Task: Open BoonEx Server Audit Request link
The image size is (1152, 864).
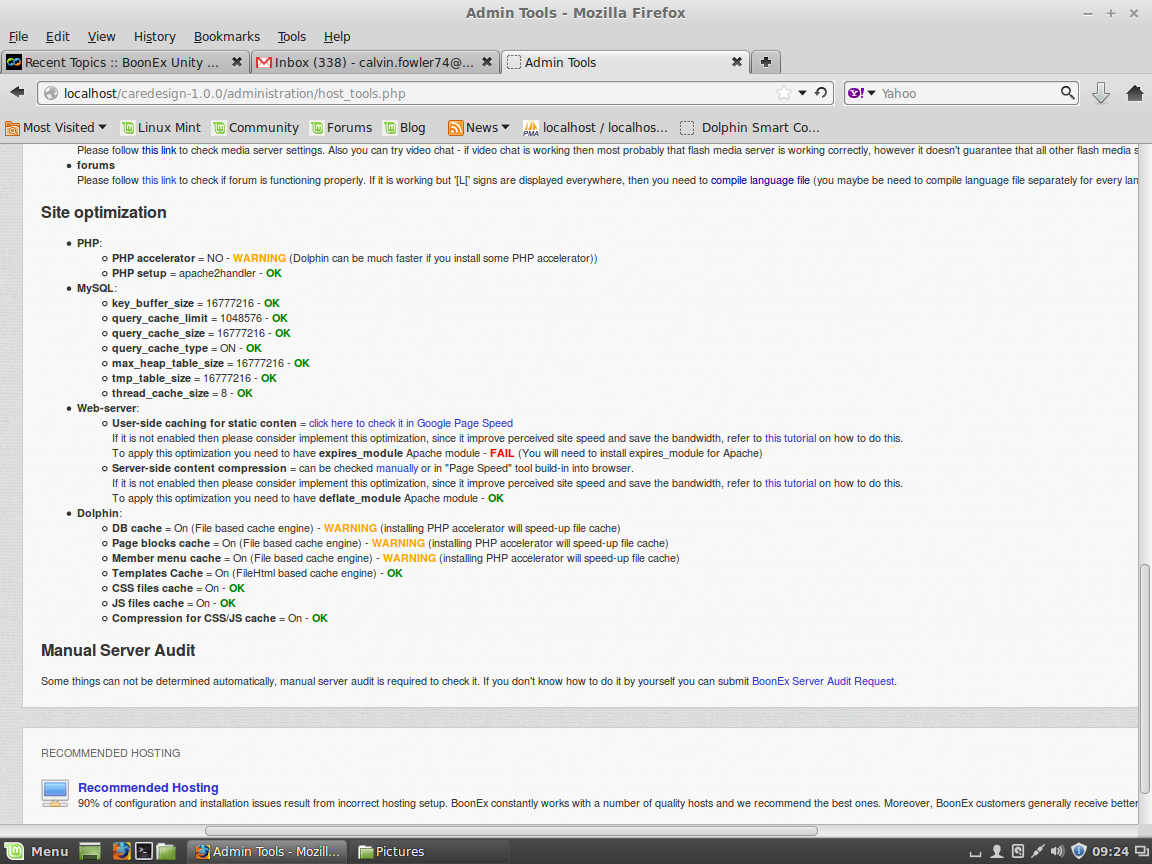Action: tap(823, 681)
